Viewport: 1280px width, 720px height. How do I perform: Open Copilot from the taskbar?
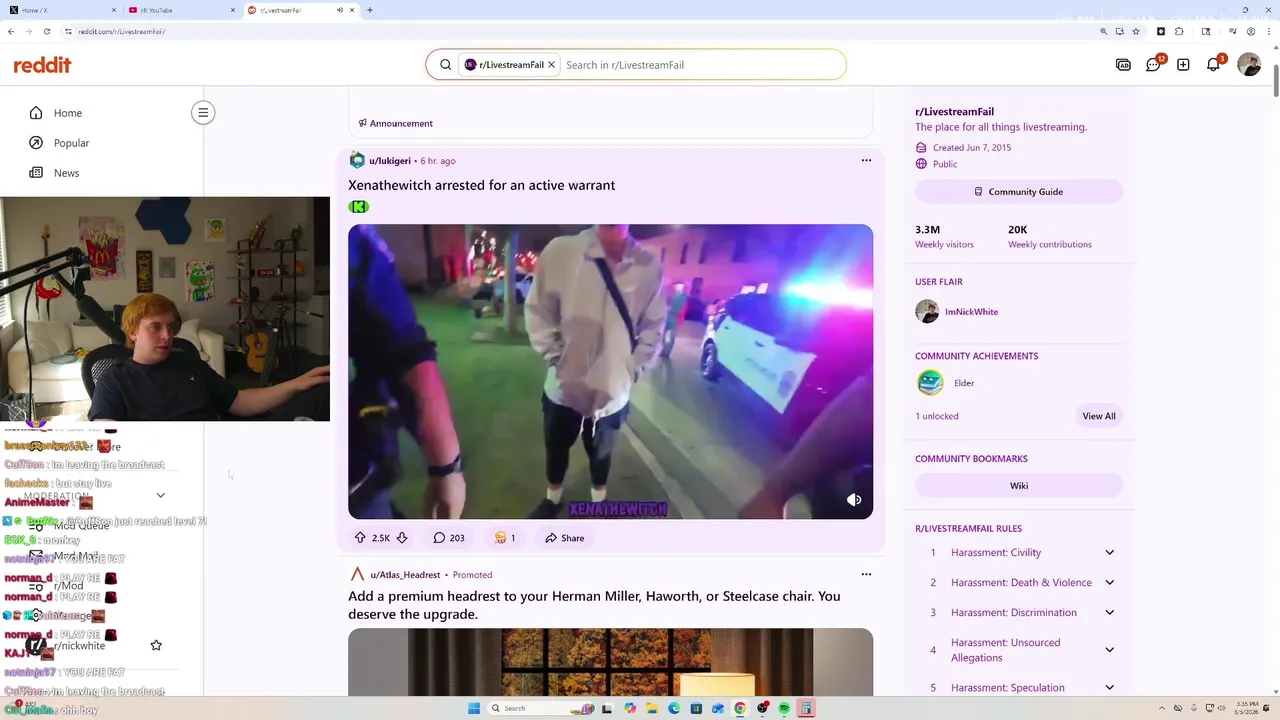630,708
